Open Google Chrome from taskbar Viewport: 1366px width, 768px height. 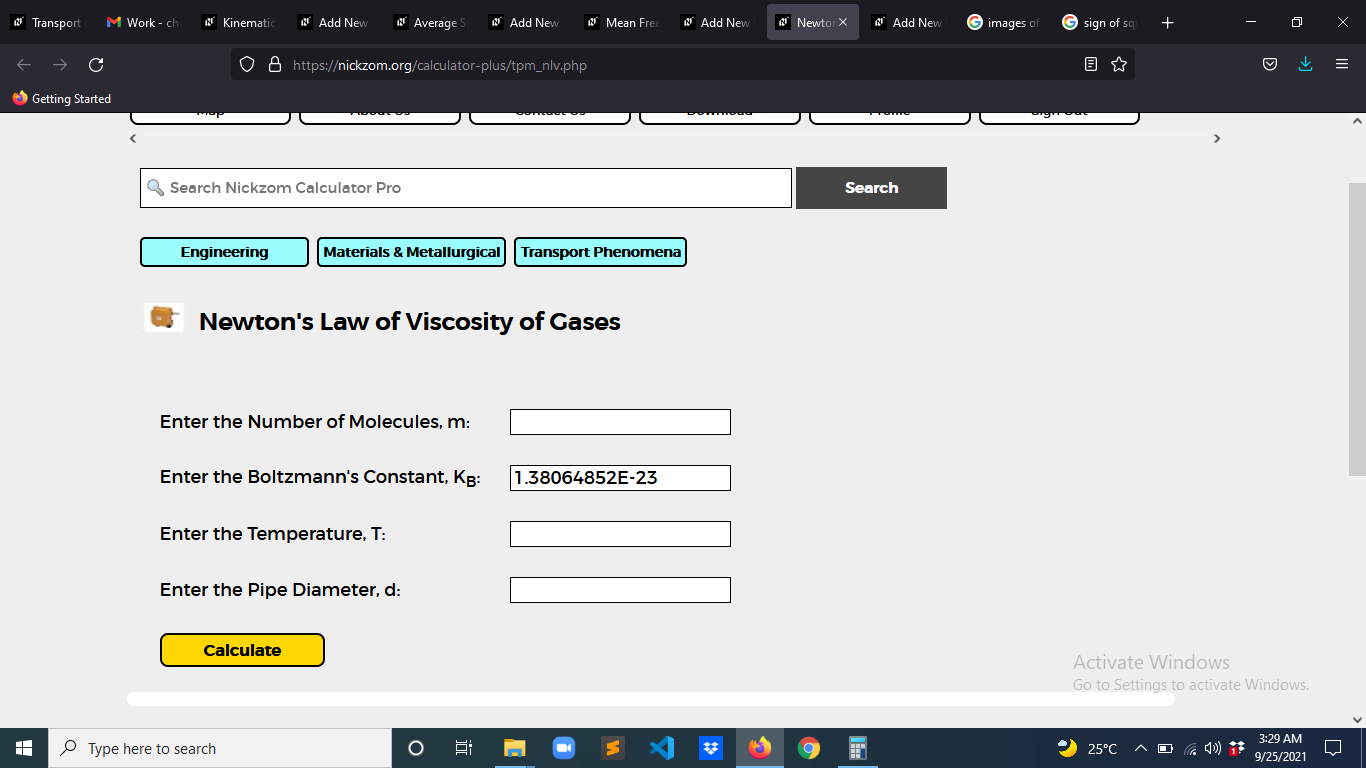[809, 748]
